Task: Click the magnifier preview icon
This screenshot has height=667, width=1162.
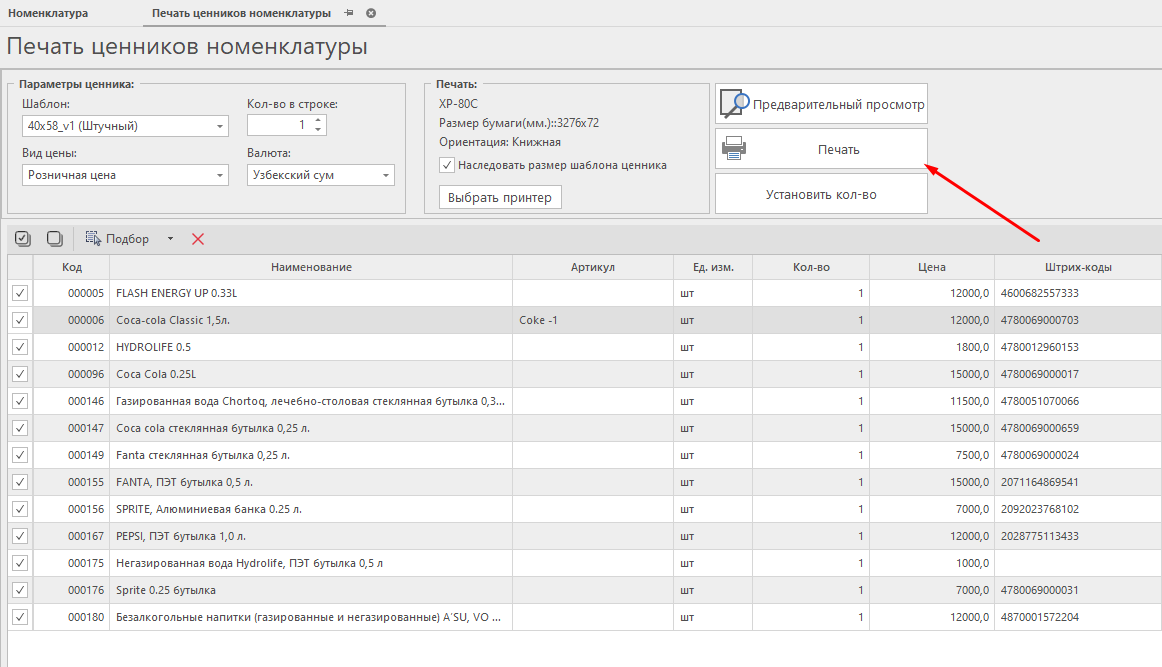Action: 735,103
